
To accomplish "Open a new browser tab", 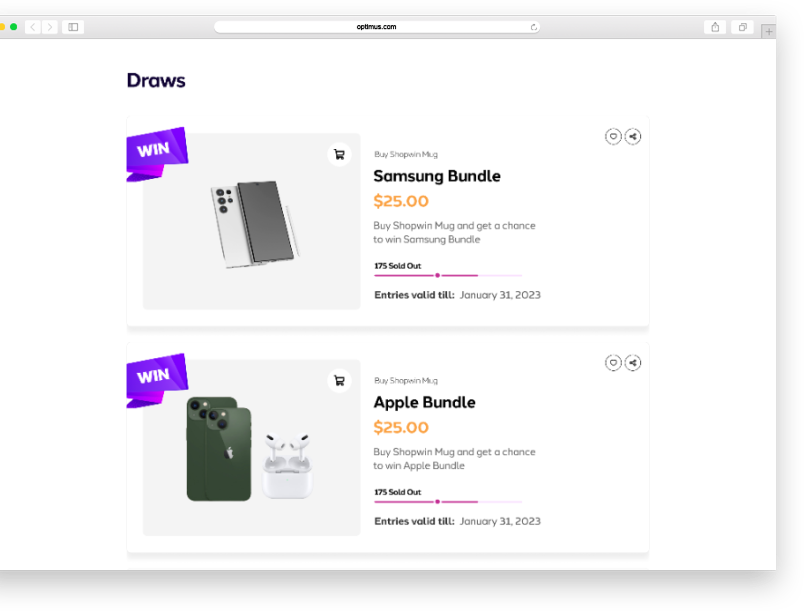I will click(x=768, y=31).
